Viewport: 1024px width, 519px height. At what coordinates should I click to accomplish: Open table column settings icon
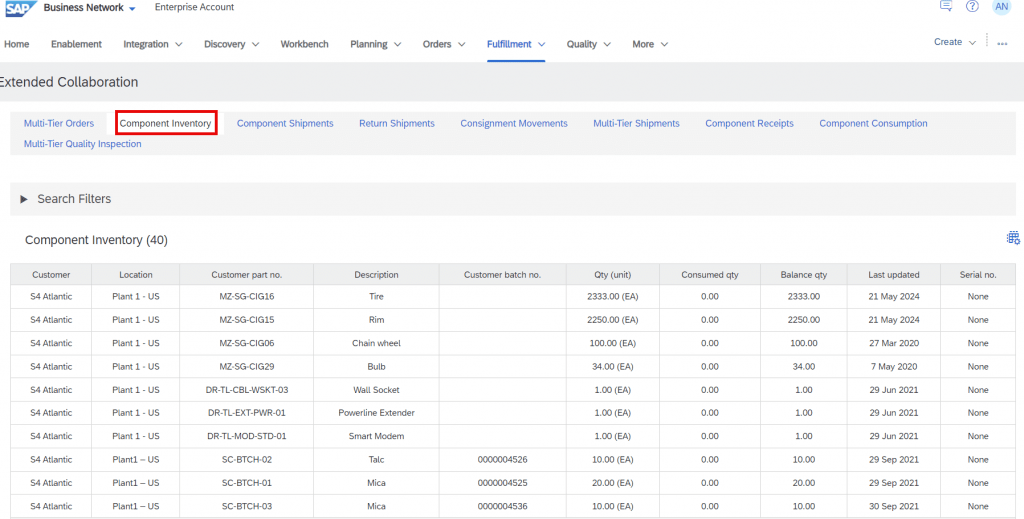(x=1013, y=238)
